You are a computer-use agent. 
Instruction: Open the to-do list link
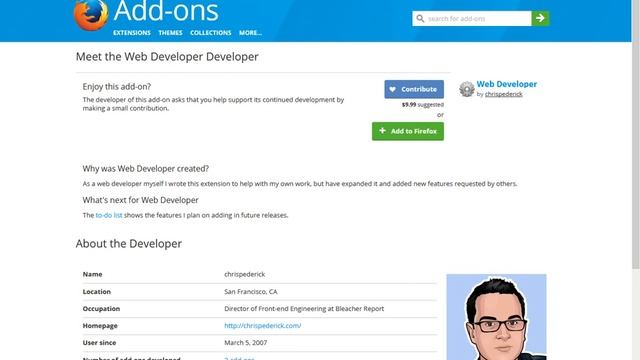(x=109, y=215)
